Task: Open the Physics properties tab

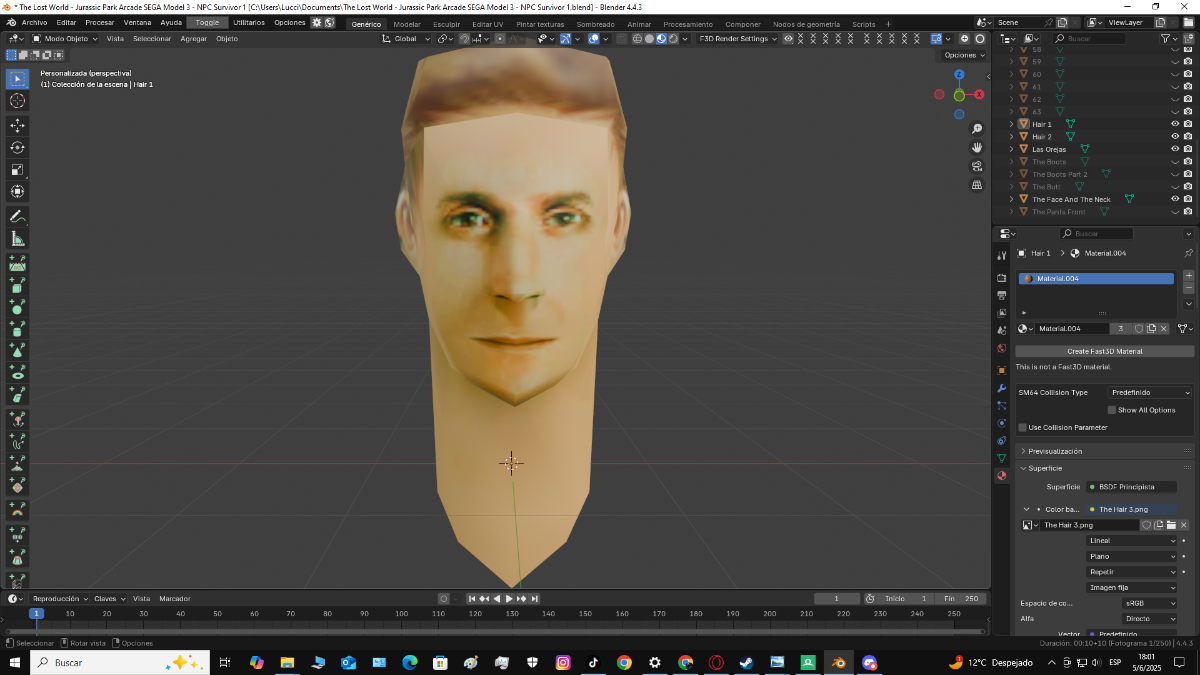Action: 1001,422
